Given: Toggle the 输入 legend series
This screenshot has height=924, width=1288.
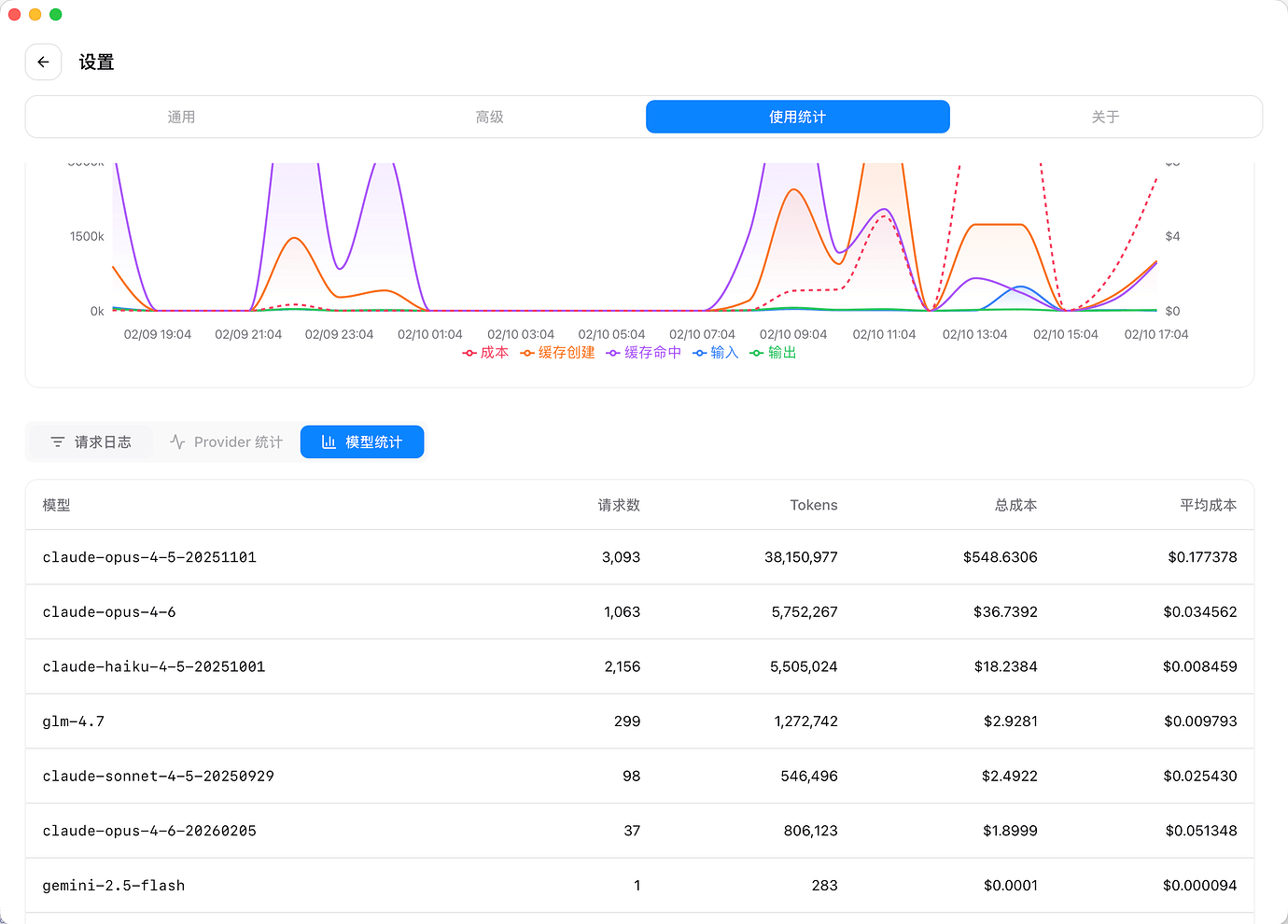Looking at the screenshot, I should [715, 353].
